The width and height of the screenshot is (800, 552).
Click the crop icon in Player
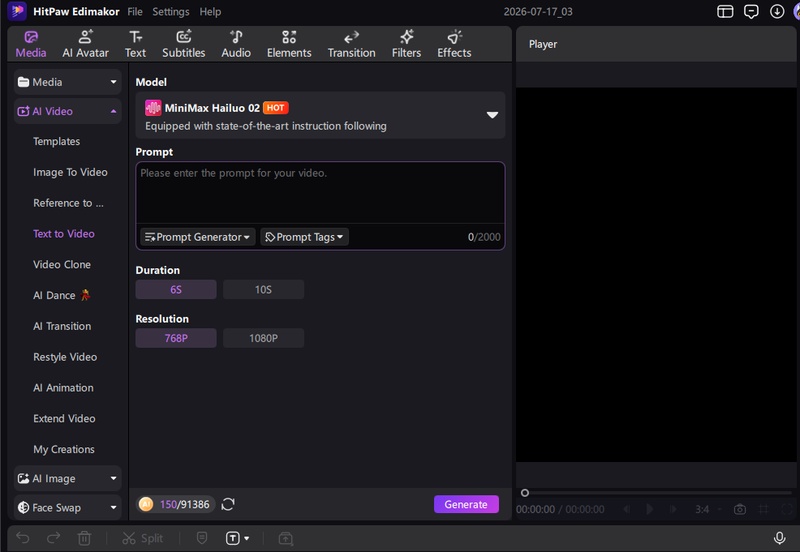[x=763, y=509]
